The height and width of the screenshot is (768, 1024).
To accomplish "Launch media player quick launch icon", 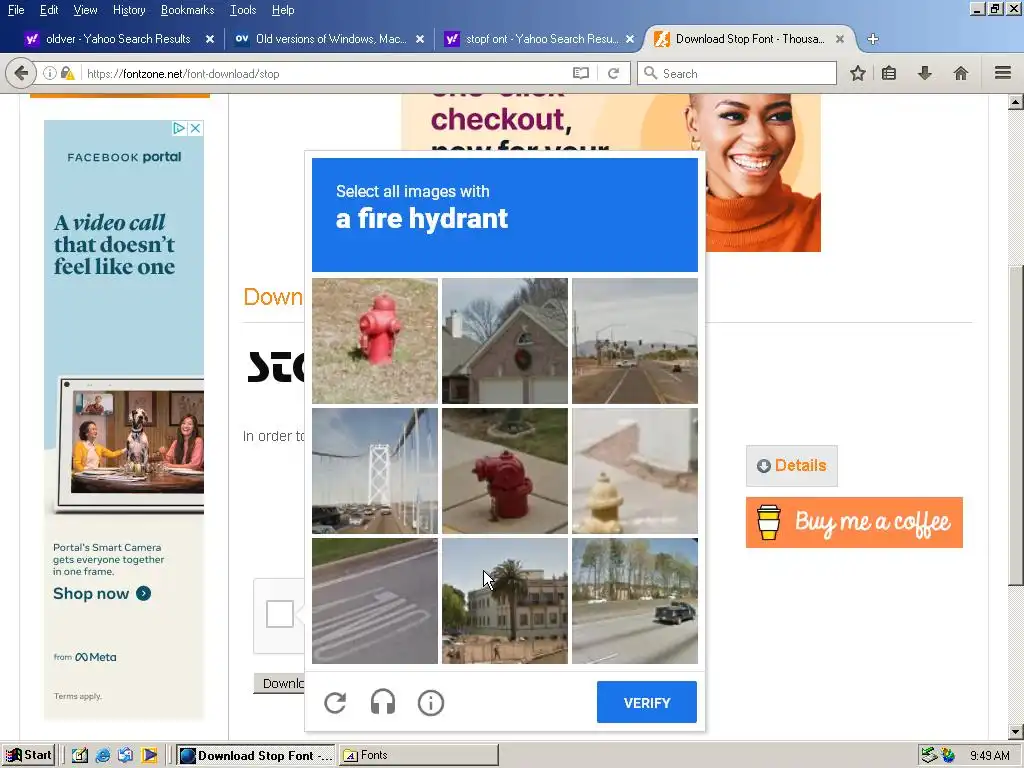I will tap(149, 756).
